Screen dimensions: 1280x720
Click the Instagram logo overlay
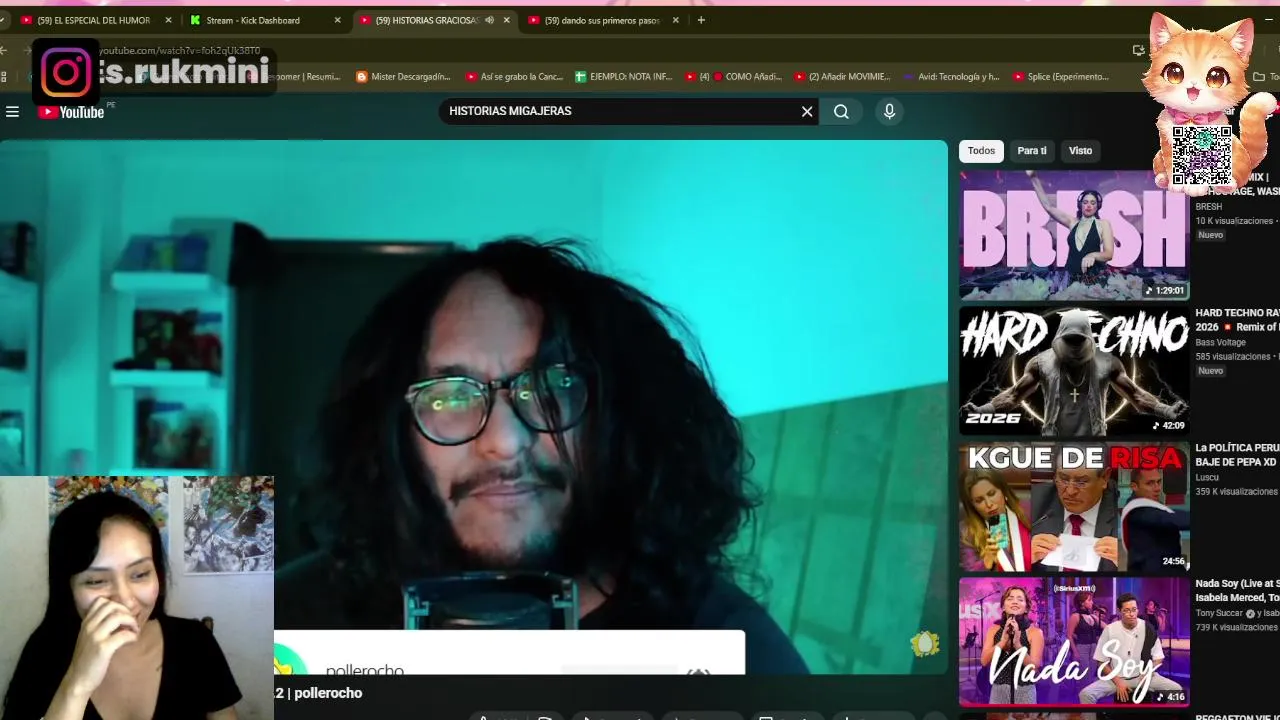point(66,72)
